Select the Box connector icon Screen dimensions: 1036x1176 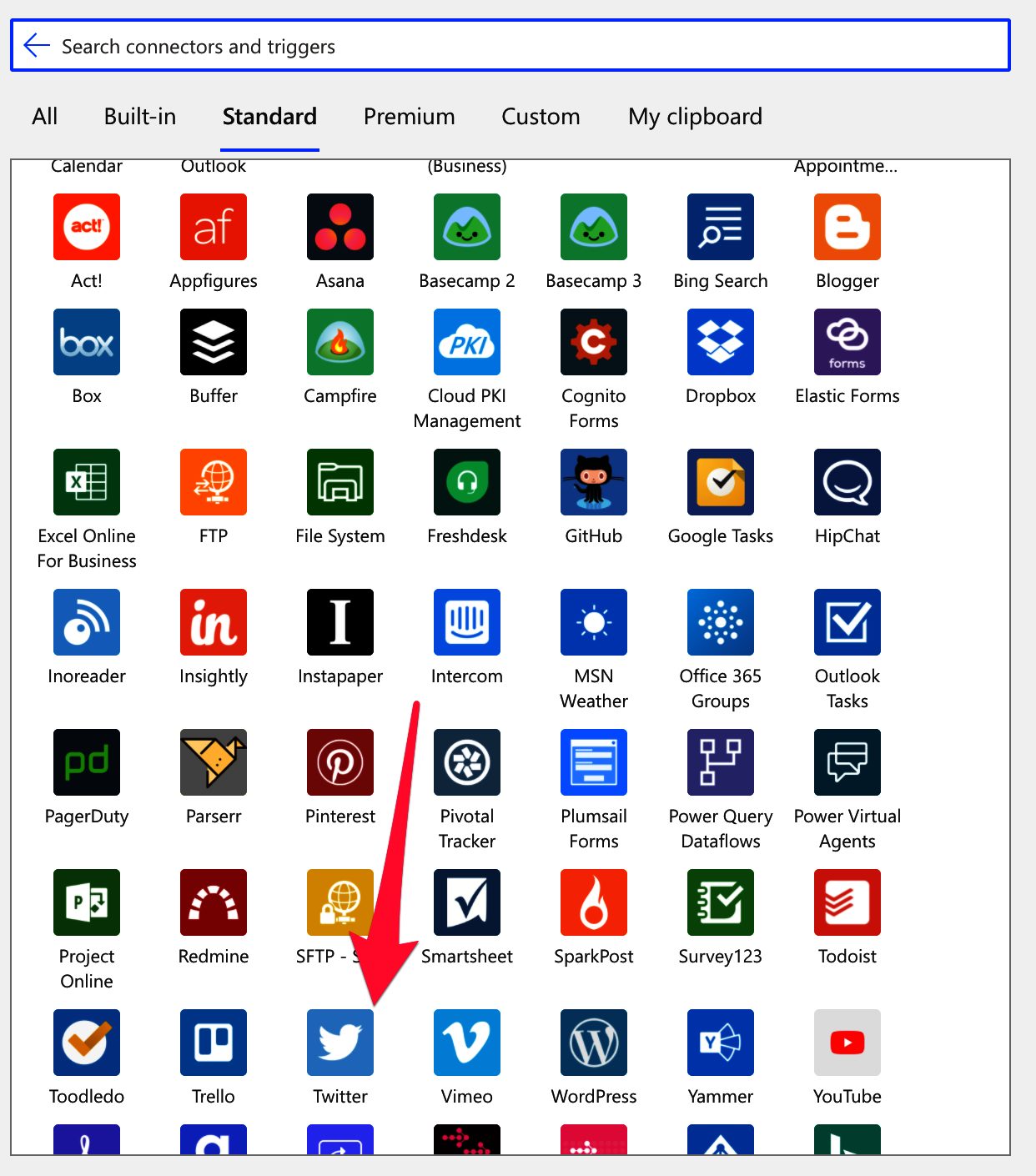[x=87, y=342]
